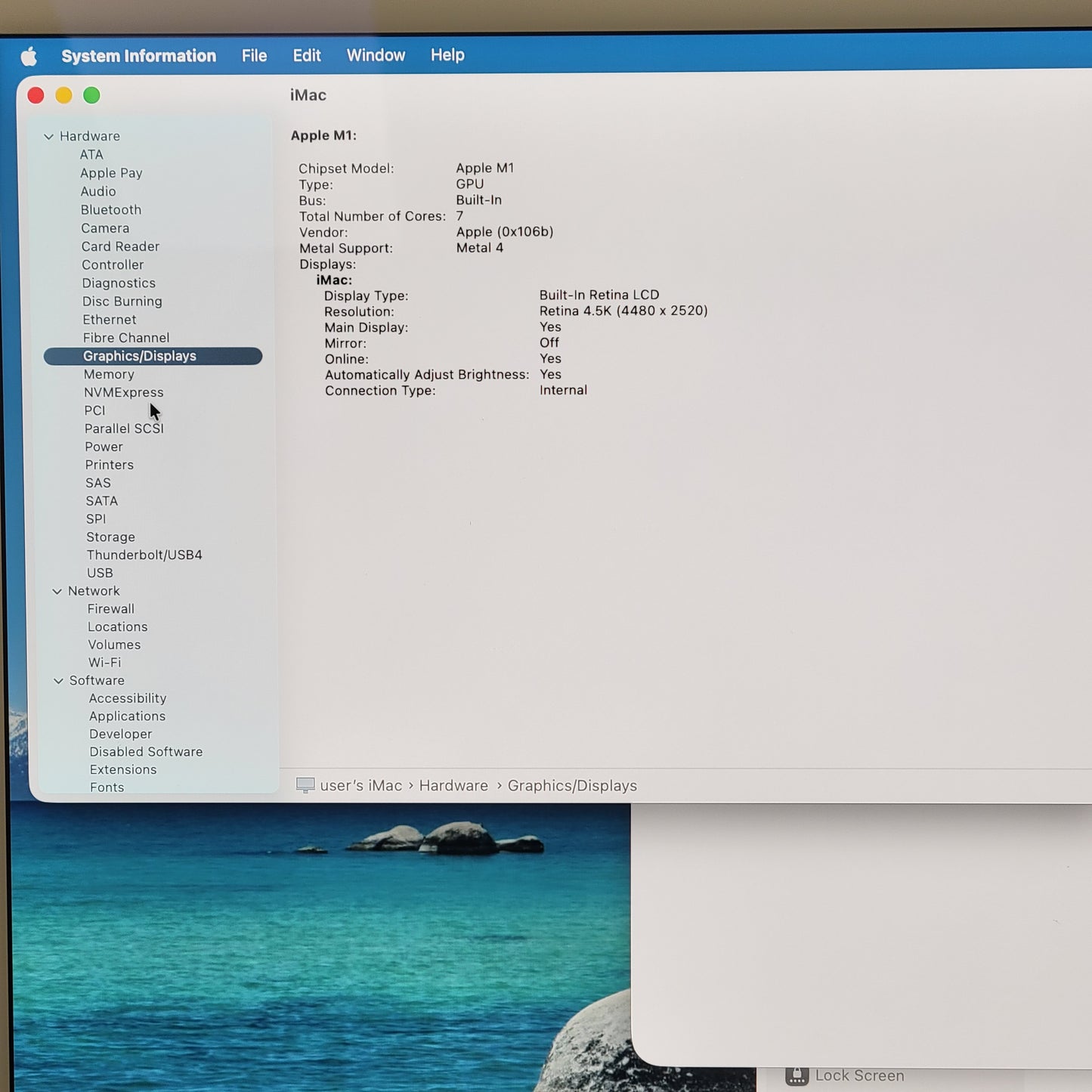Click the Software category label
Viewport: 1092px width, 1092px height.
pos(97,681)
